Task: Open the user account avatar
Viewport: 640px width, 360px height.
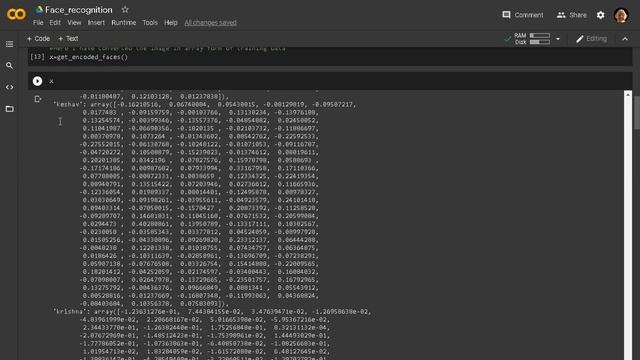Action: [621, 15]
